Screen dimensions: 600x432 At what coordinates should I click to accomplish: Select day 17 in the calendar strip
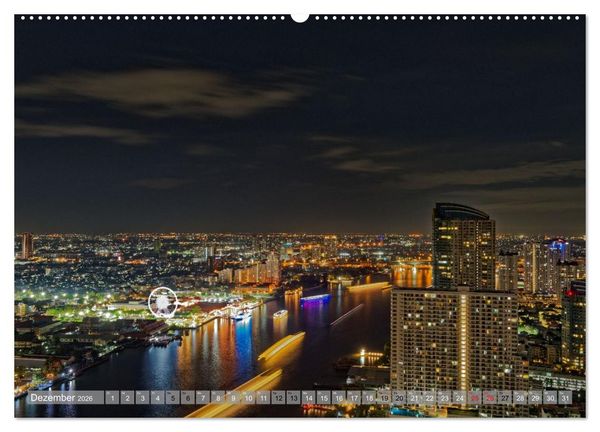354,398
